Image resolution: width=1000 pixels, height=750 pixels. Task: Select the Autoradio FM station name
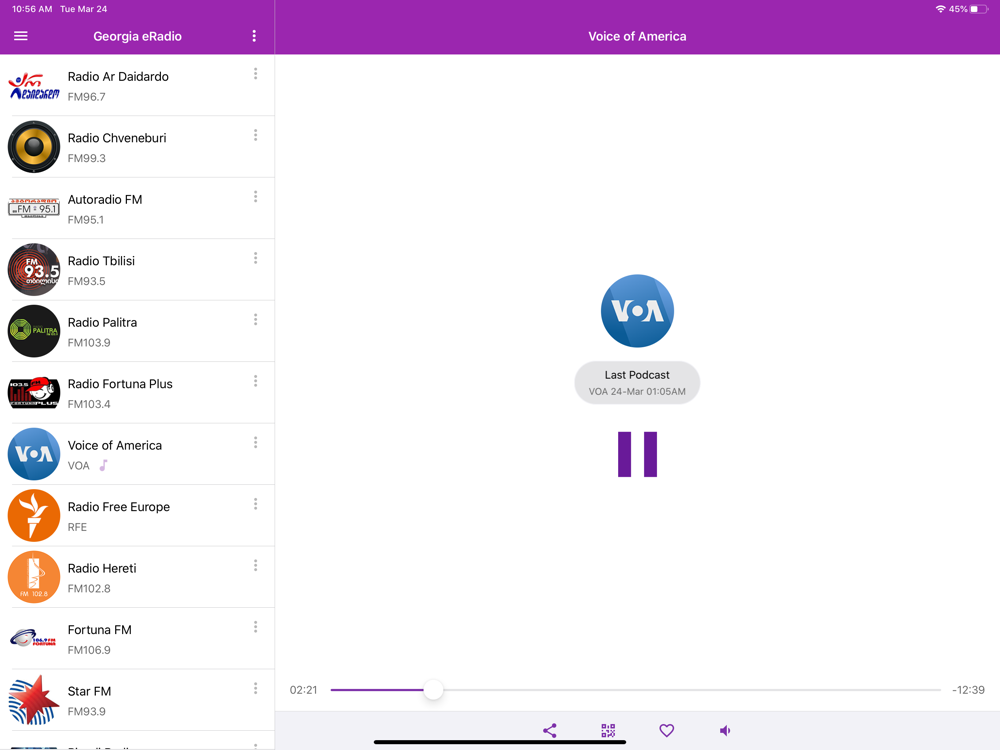(105, 200)
